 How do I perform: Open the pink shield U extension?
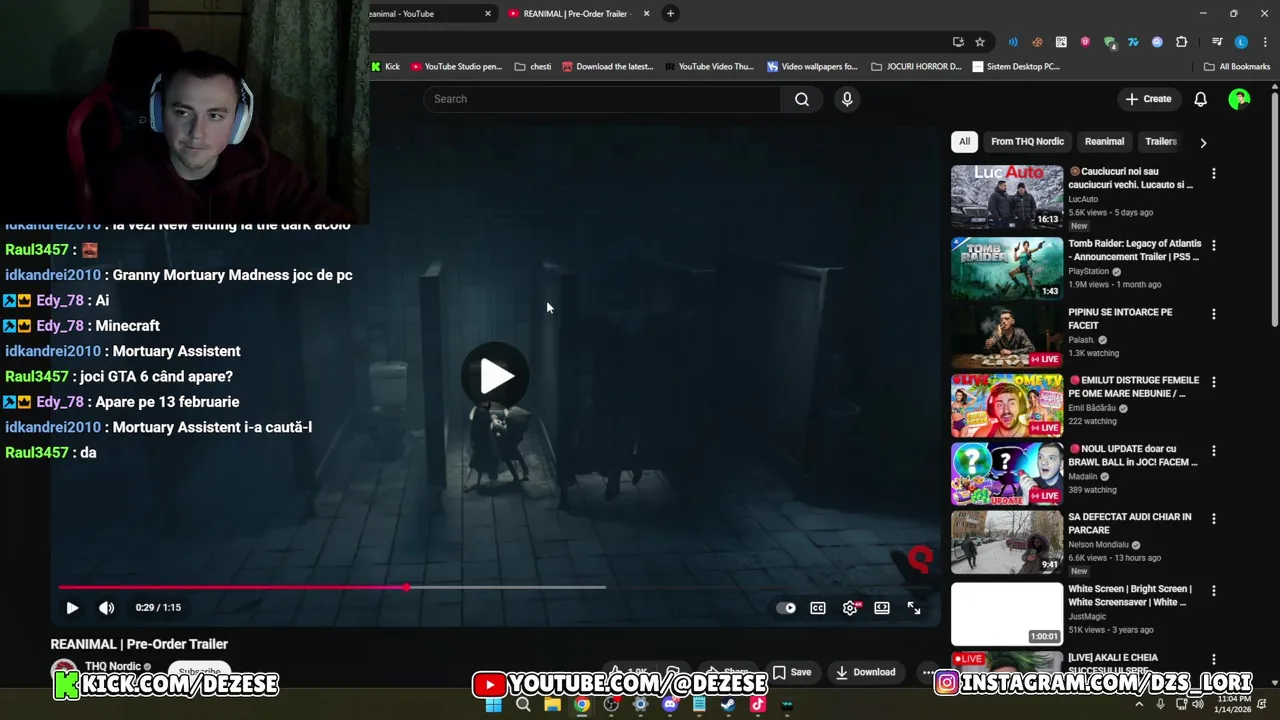pyautogui.click(x=1085, y=42)
